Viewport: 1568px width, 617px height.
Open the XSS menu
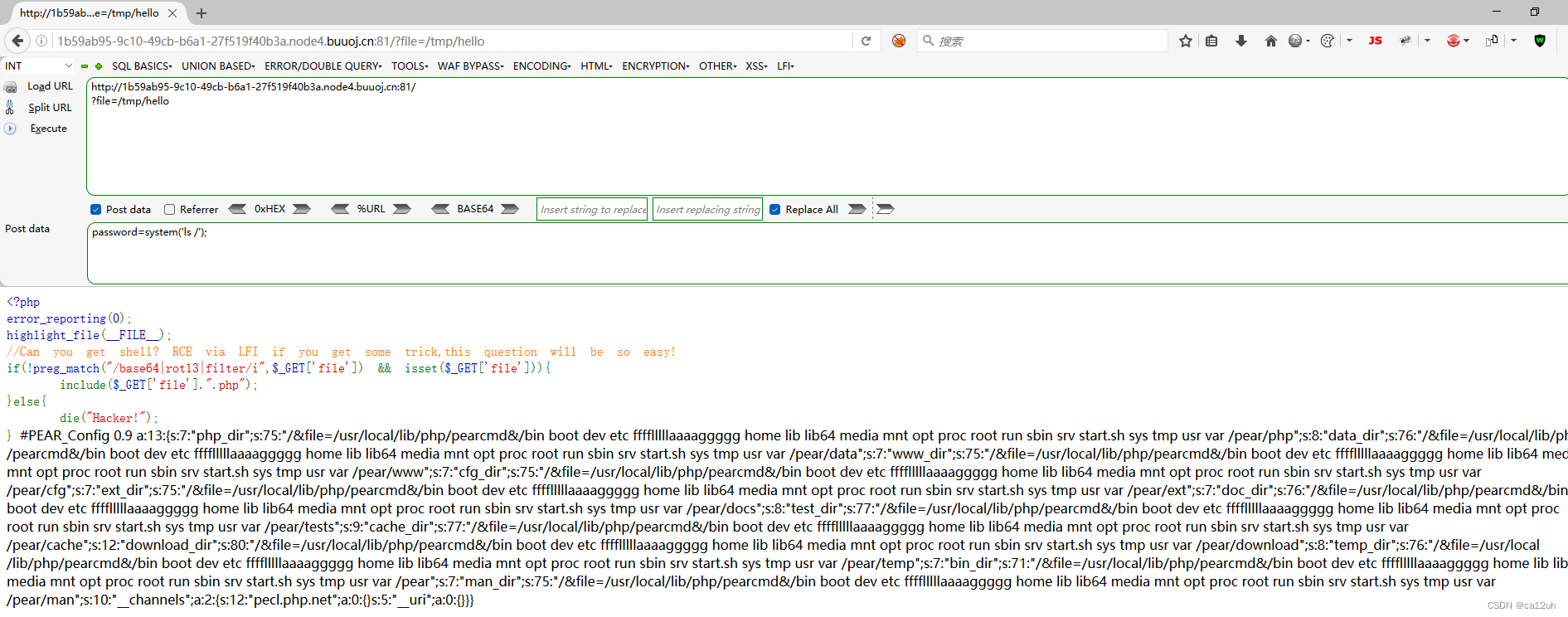(x=756, y=66)
